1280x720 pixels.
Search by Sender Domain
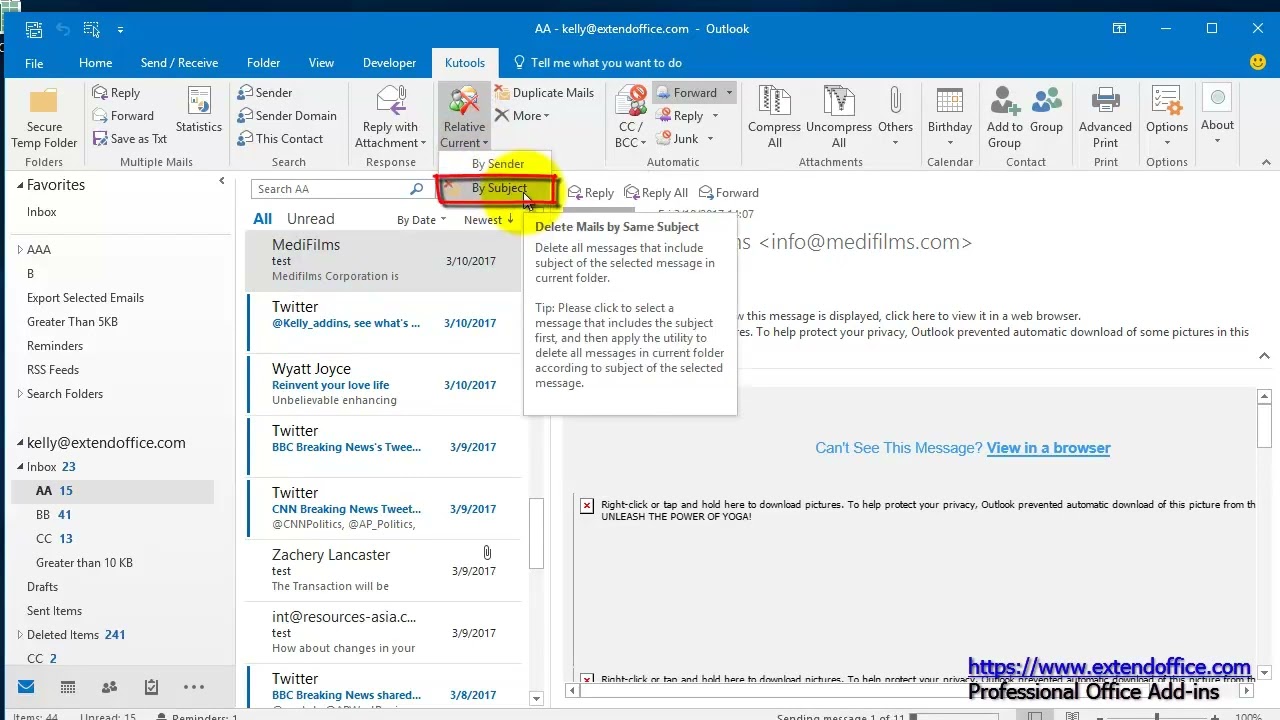[287, 116]
